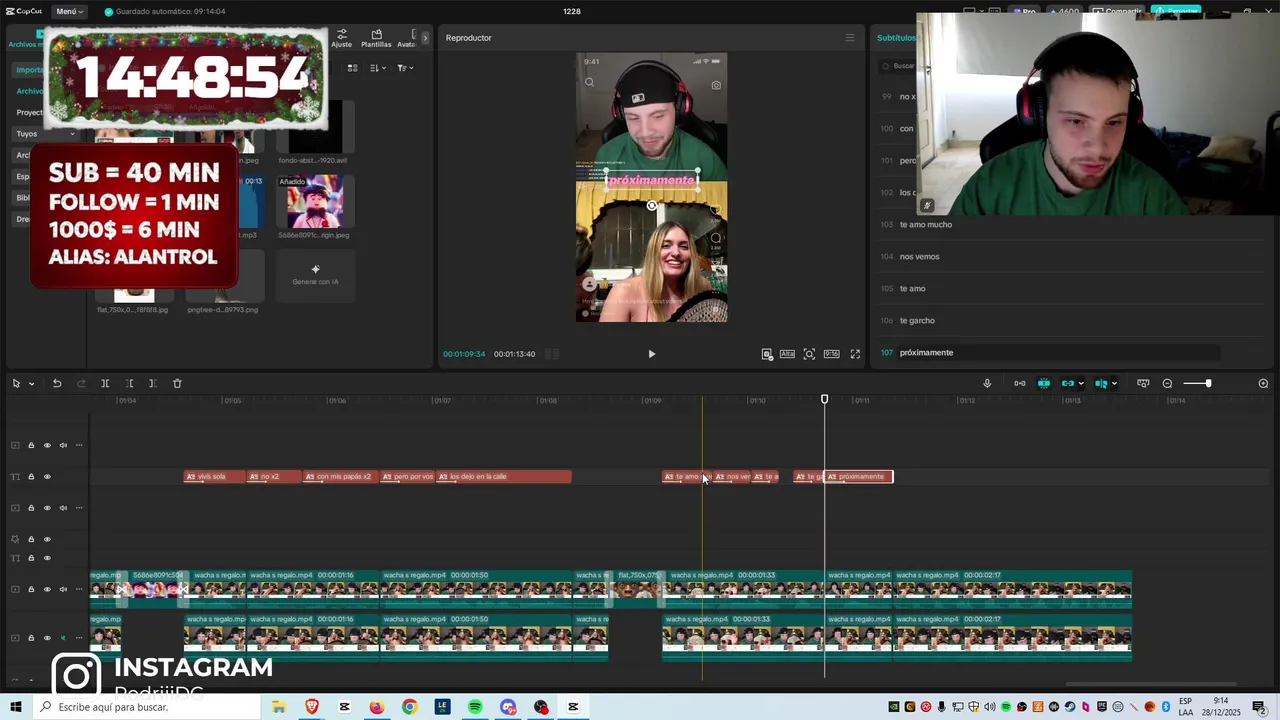Select the 'vivís sola' text clip
The width and height of the screenshot is (1280, 720).
(214, 476)
